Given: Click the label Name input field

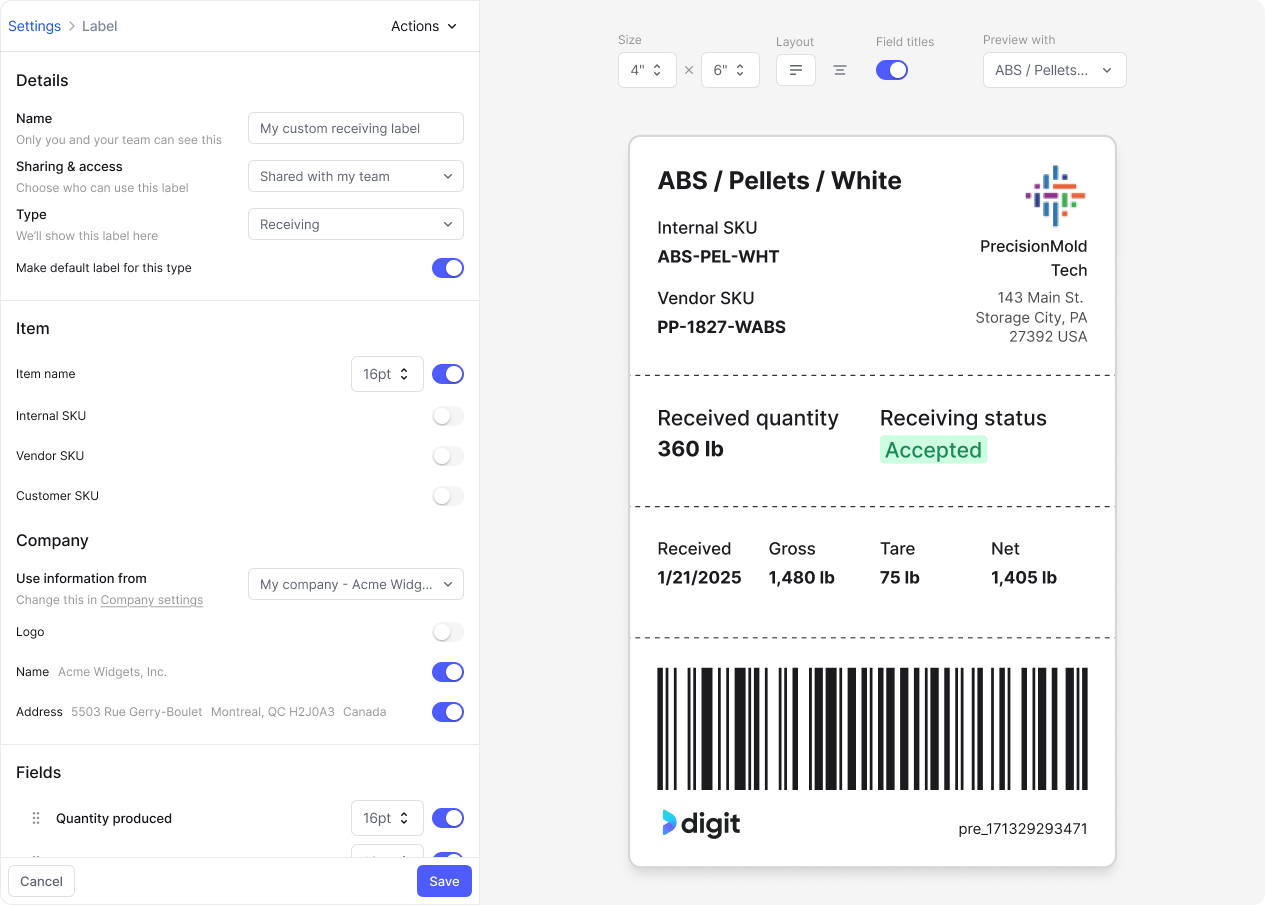Looking at the screenshot, I should coord(356,128).
